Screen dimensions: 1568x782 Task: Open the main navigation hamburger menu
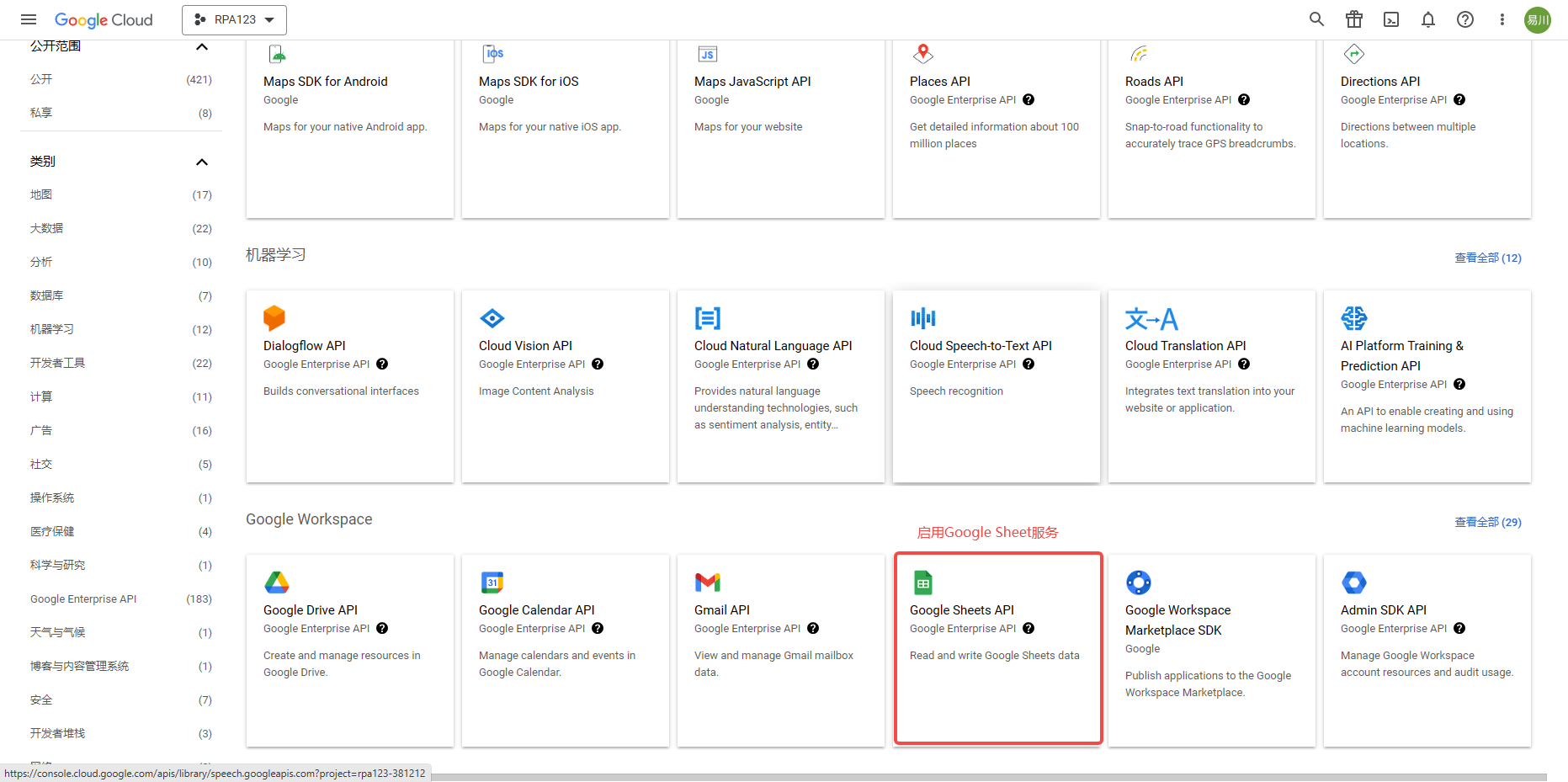tap(29, 19)
